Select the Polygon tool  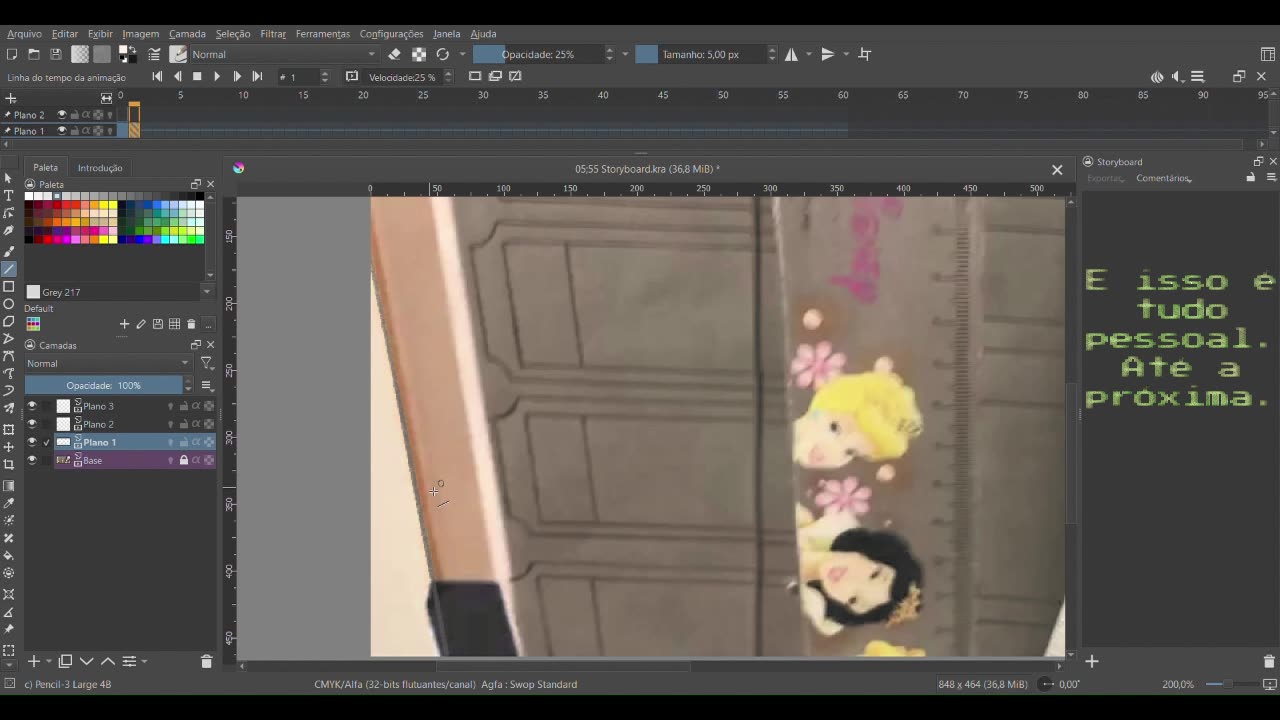coord(9,321)
